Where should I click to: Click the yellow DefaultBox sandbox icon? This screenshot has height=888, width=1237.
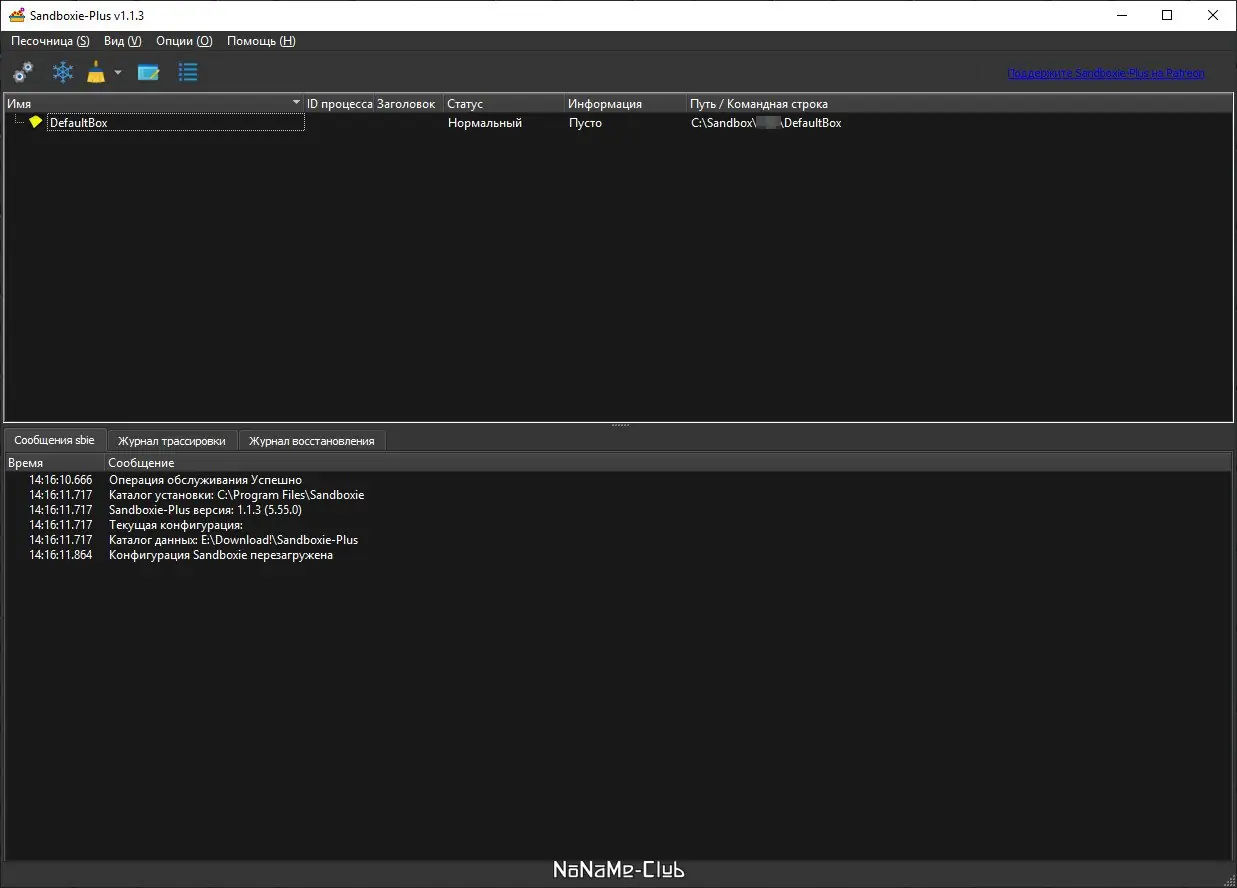coord(36,122)
